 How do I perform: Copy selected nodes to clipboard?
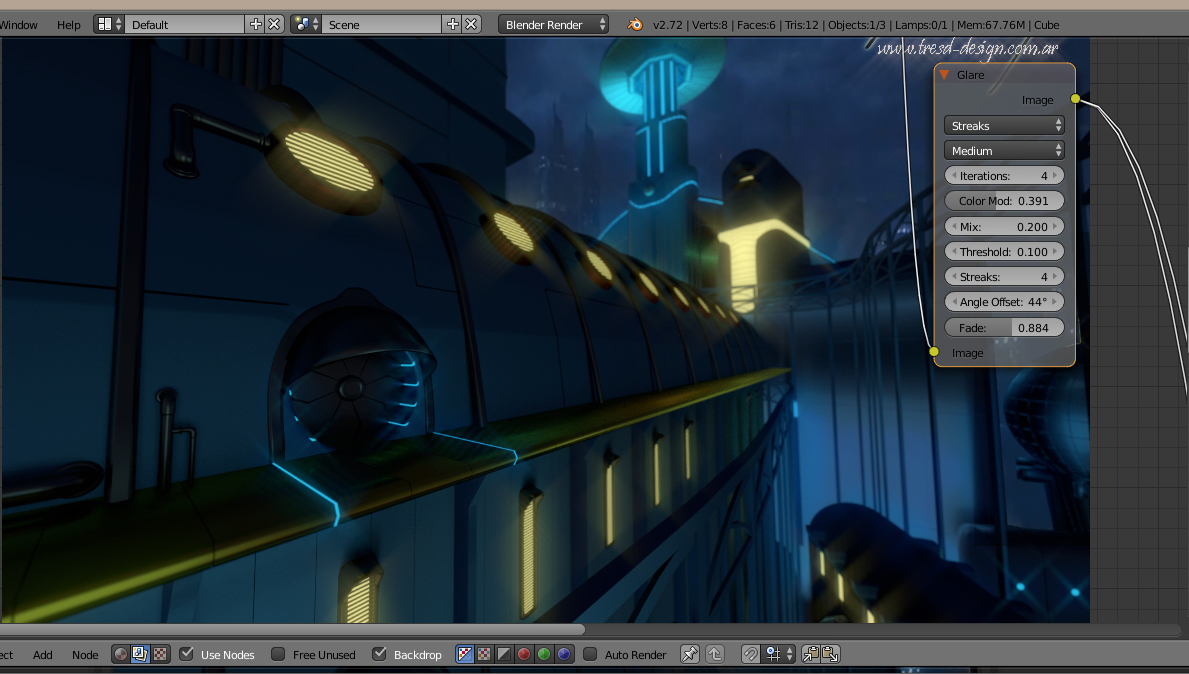(x=811, y=654)
